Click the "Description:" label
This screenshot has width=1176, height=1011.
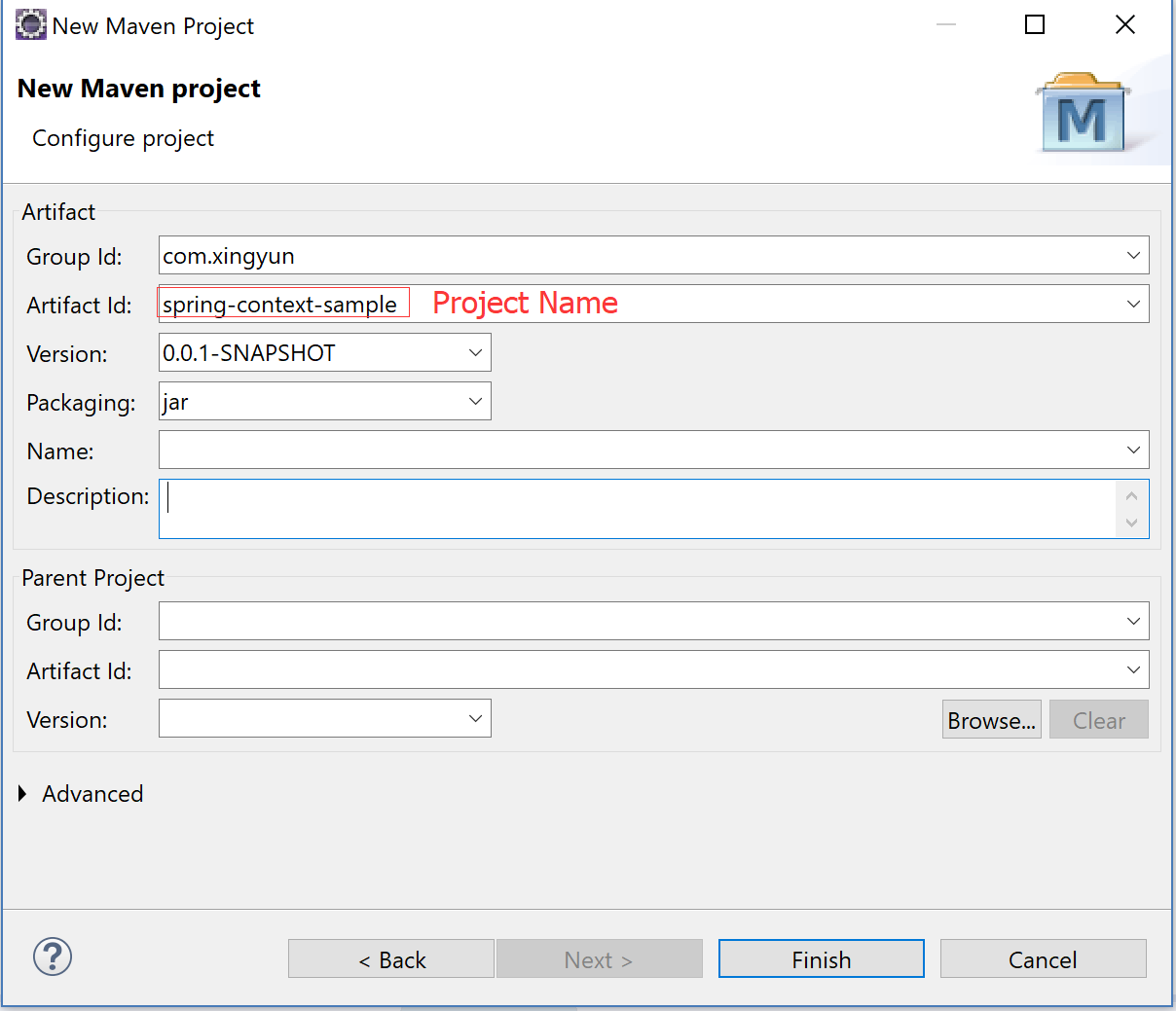pyautogui.click(x=88, y=496)
